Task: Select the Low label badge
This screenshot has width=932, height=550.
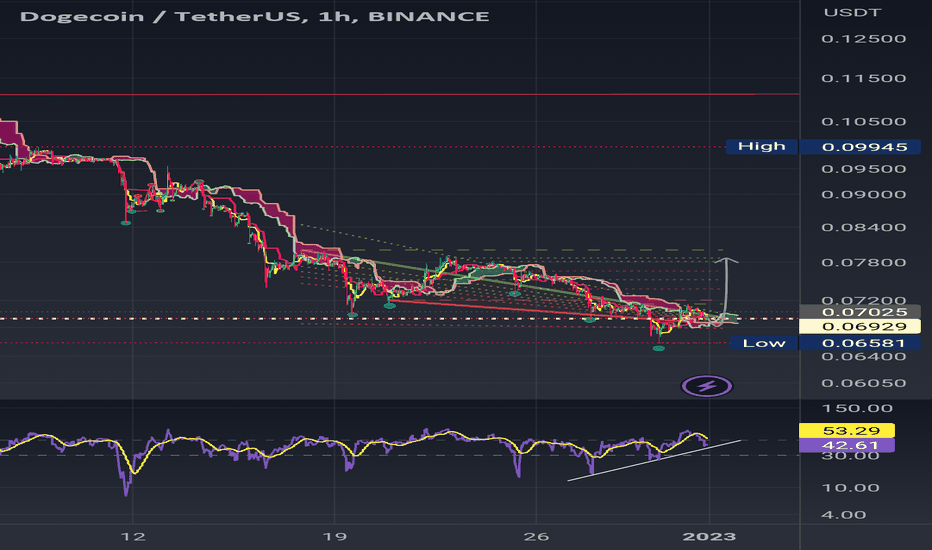Action: [764, 343]
